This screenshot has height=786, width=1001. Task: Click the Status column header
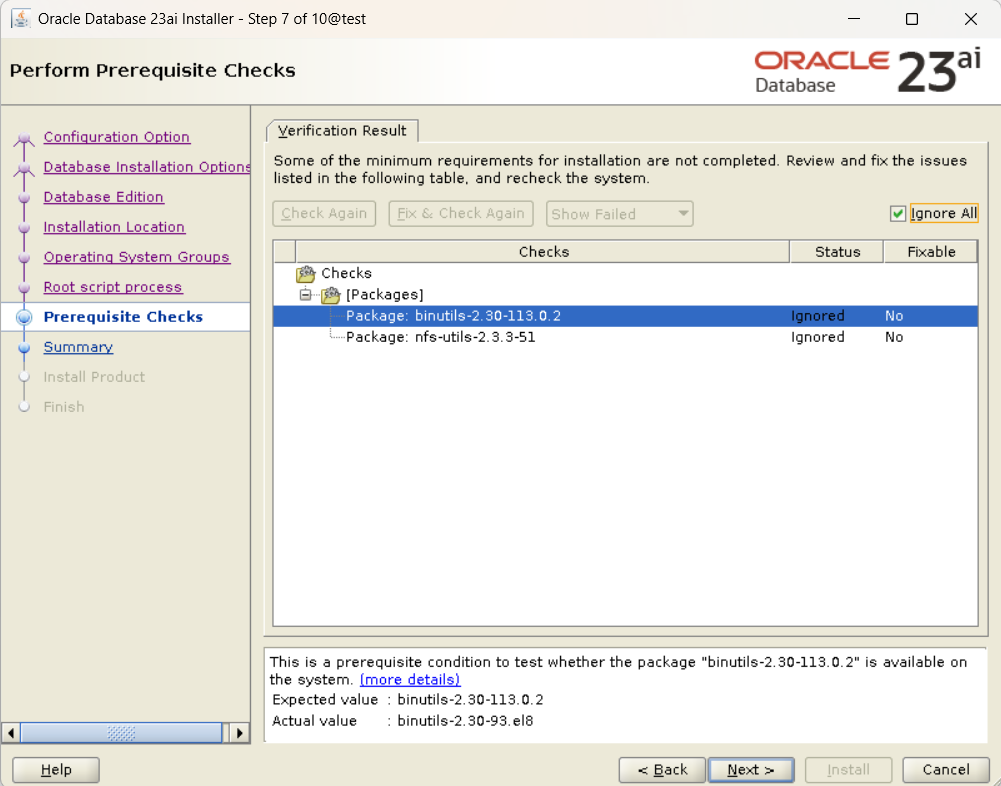pos(837,252)
